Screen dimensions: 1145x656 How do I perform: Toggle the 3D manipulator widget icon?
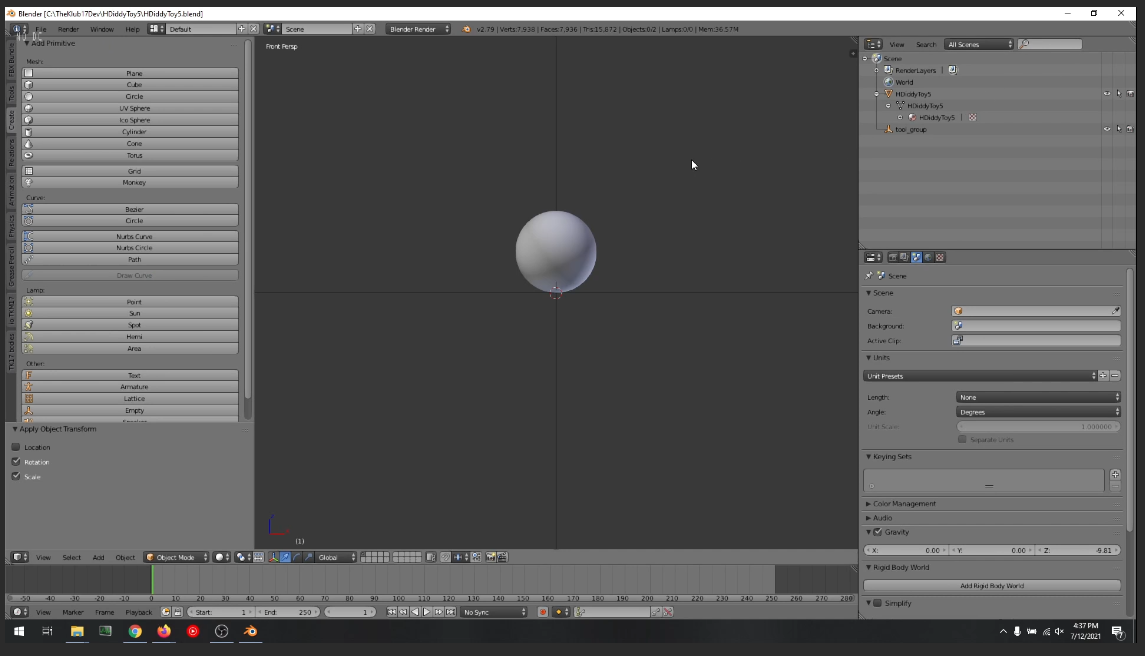pos(274,557)
